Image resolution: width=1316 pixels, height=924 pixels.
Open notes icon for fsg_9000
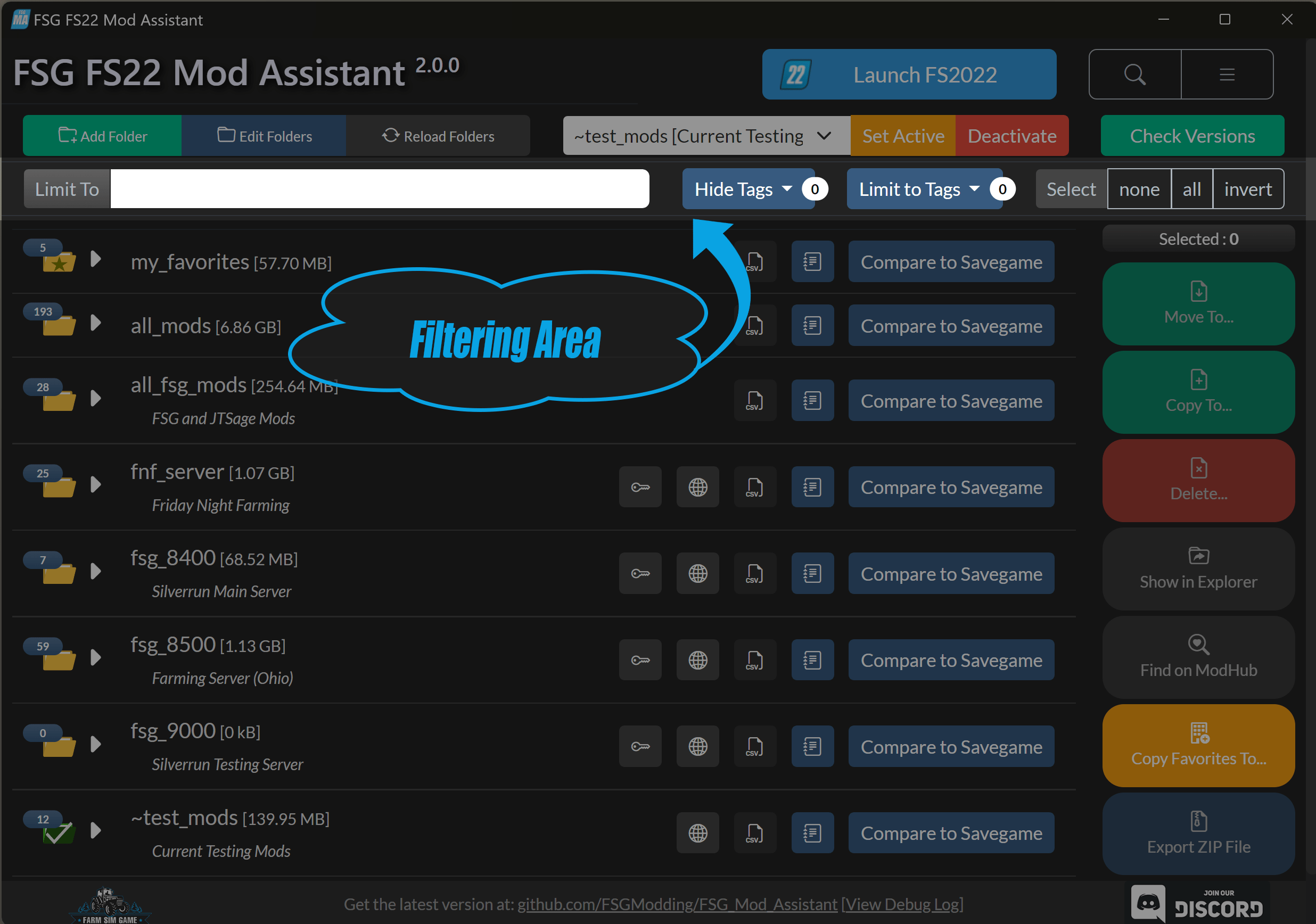click(812, 747)
